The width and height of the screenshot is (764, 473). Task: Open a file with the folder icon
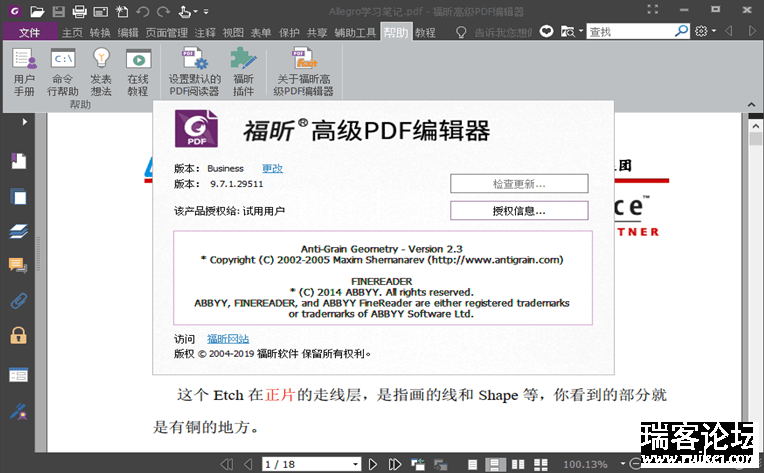(x=37, y=11)
